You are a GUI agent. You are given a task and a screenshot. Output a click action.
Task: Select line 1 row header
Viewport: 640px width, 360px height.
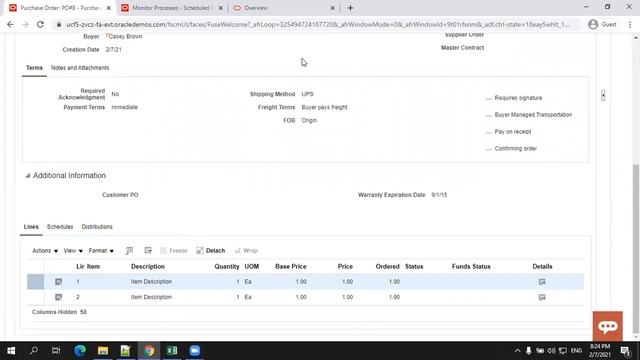[36, 282]
